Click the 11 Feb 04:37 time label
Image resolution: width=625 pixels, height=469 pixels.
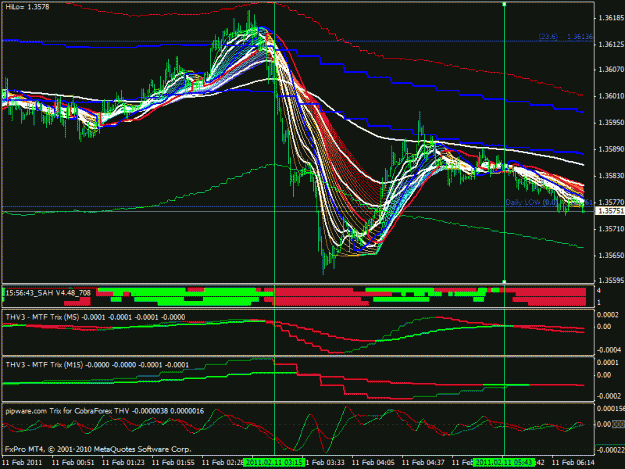[x=423, y=463]
